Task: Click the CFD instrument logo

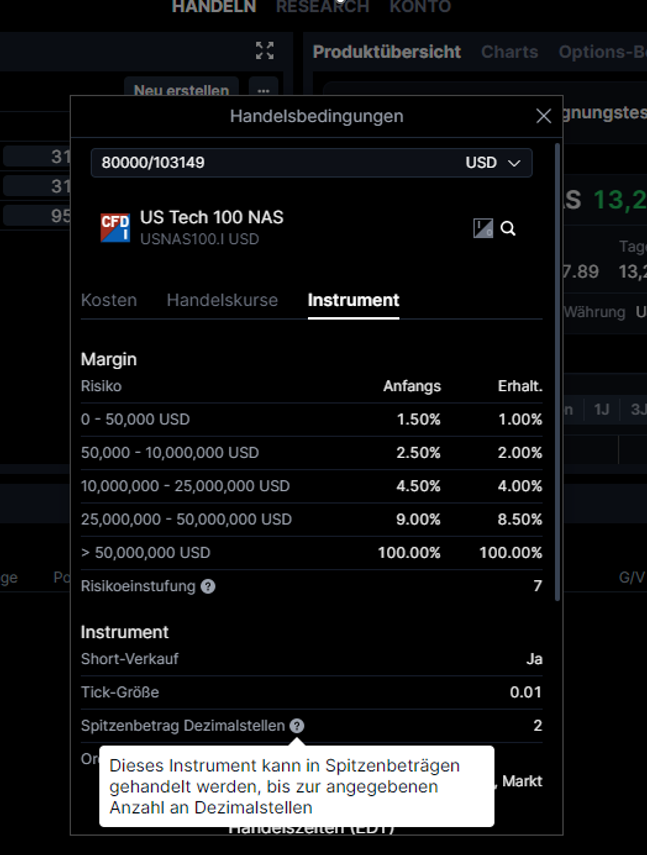Action: (x=115, y=228)
